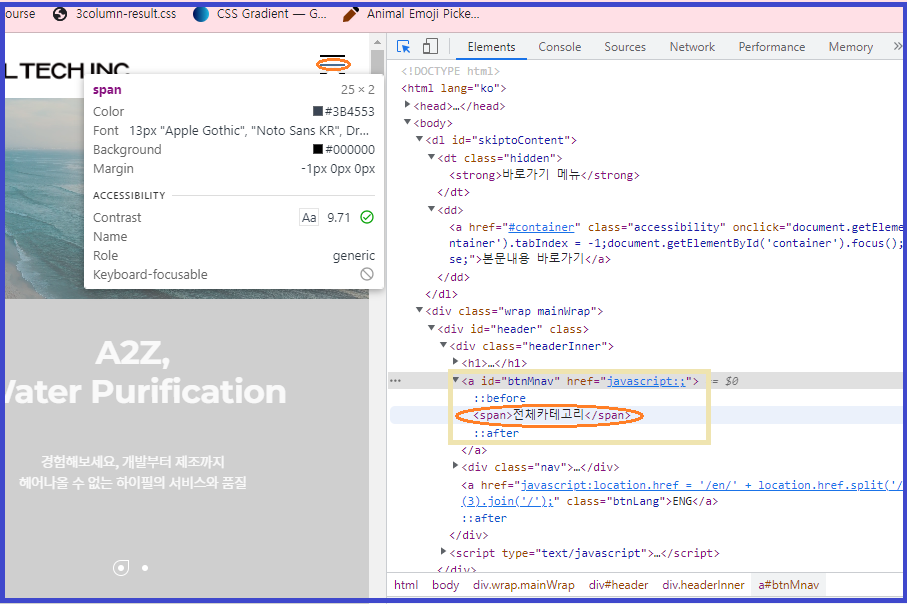Select div.wrap.mainWrap in the breadcrumb
The height and width of the screenshot is (604, 907).
click(x=523, y=585)
